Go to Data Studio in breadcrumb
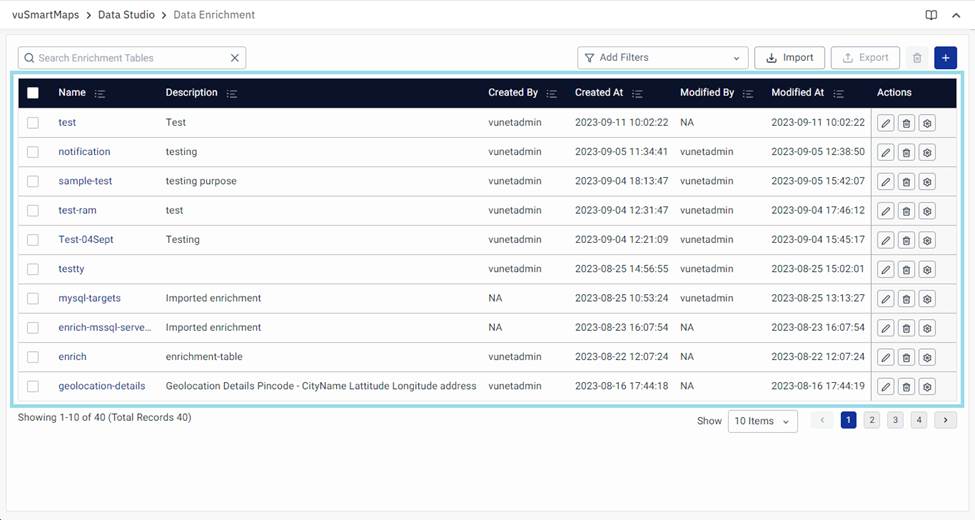The height and width of the screenshot is (520, 975). [x=126, y=15]
